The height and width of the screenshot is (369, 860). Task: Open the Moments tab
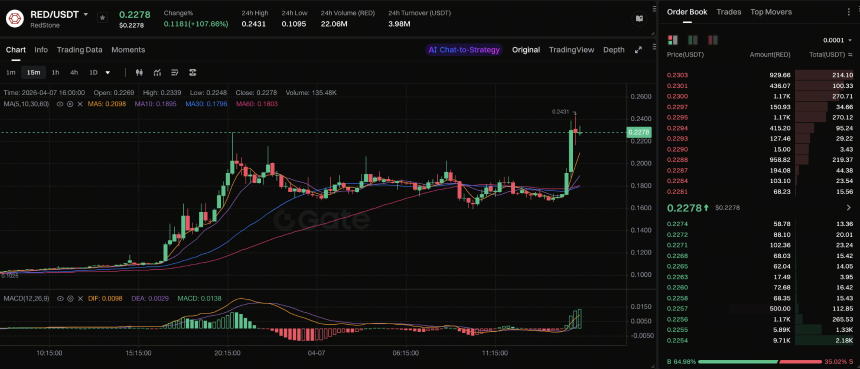[x=128, y=50]
